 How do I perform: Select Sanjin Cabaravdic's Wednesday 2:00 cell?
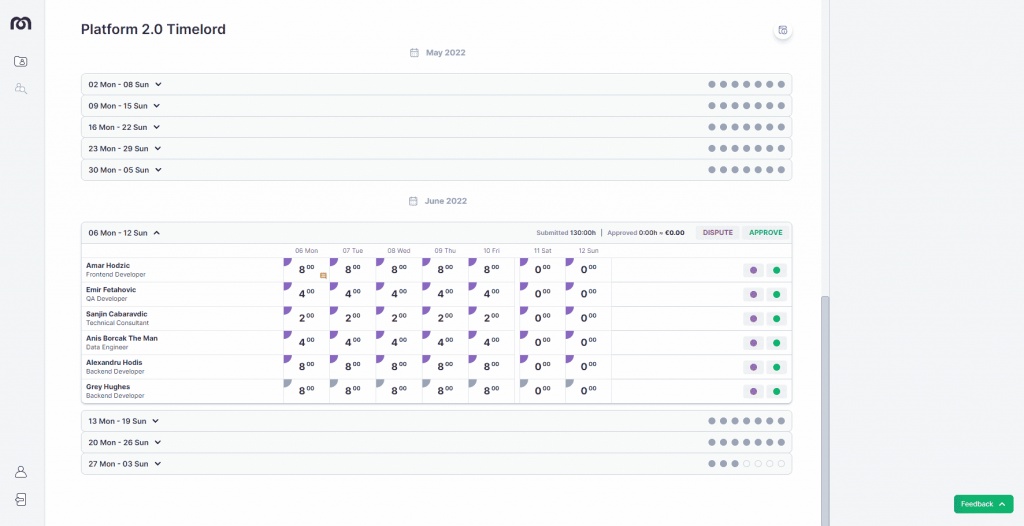pos(399,318)
